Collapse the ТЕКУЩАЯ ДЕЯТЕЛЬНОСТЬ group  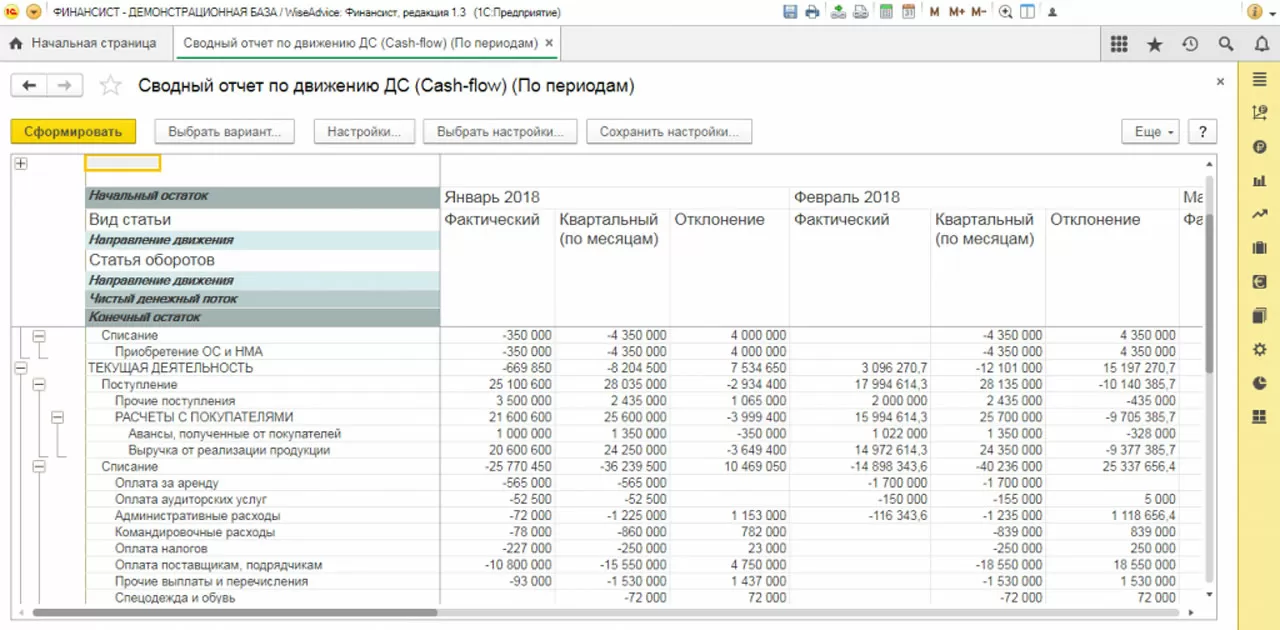point(19,368)
